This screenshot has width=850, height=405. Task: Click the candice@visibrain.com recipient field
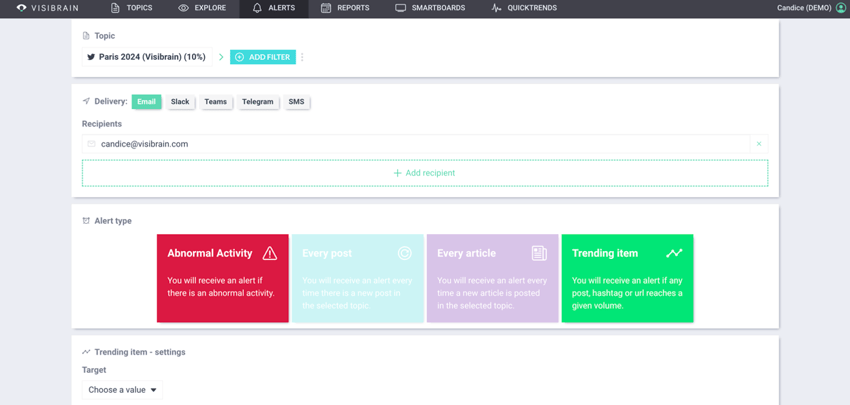click(416, 144)
